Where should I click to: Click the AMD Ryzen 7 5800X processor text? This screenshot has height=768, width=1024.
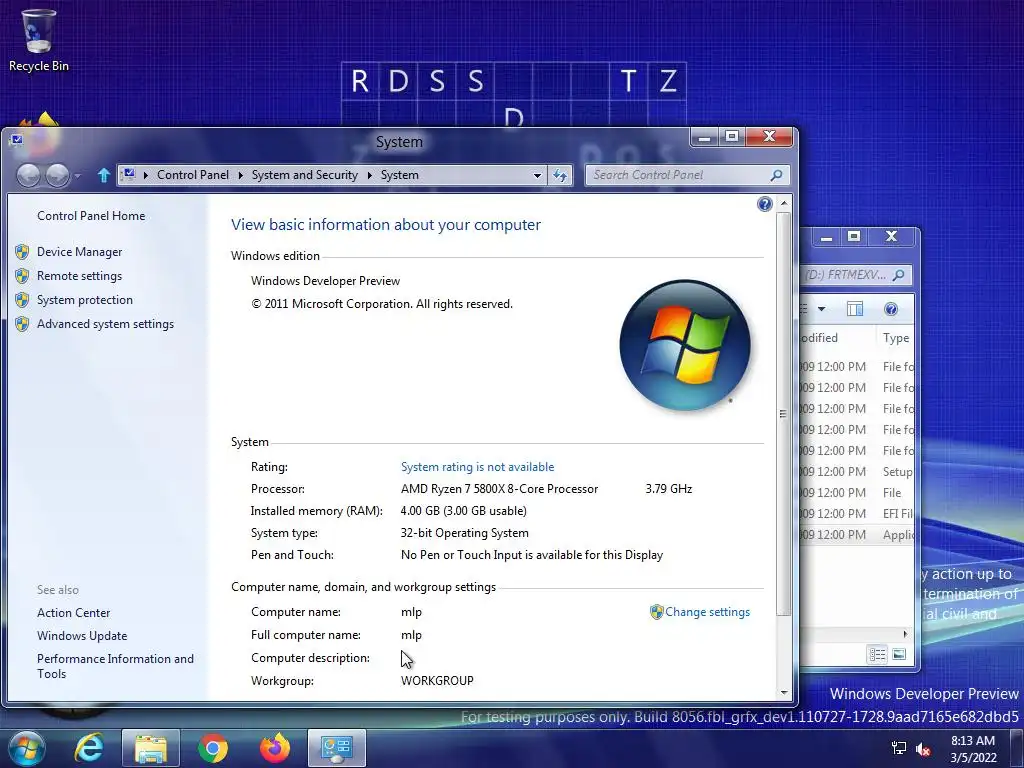click(499, 489)
